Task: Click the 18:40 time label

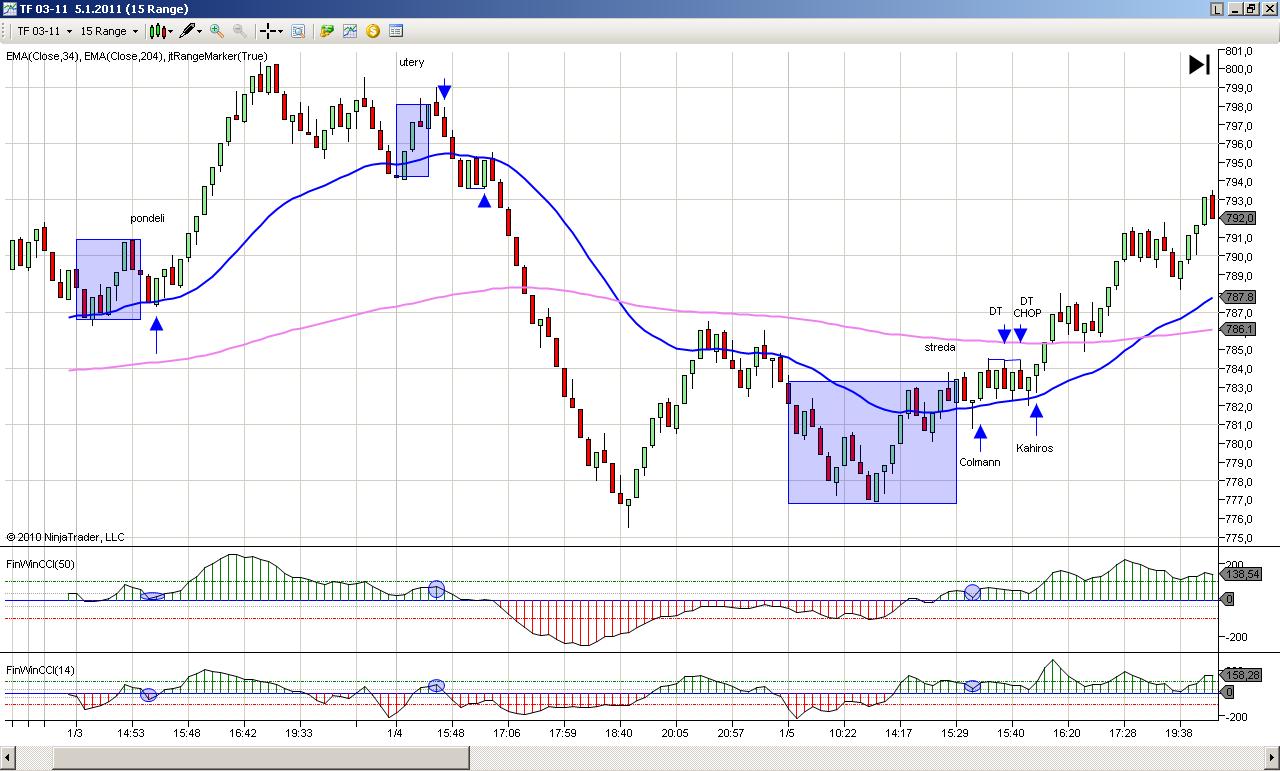Action: coord(619,733)
